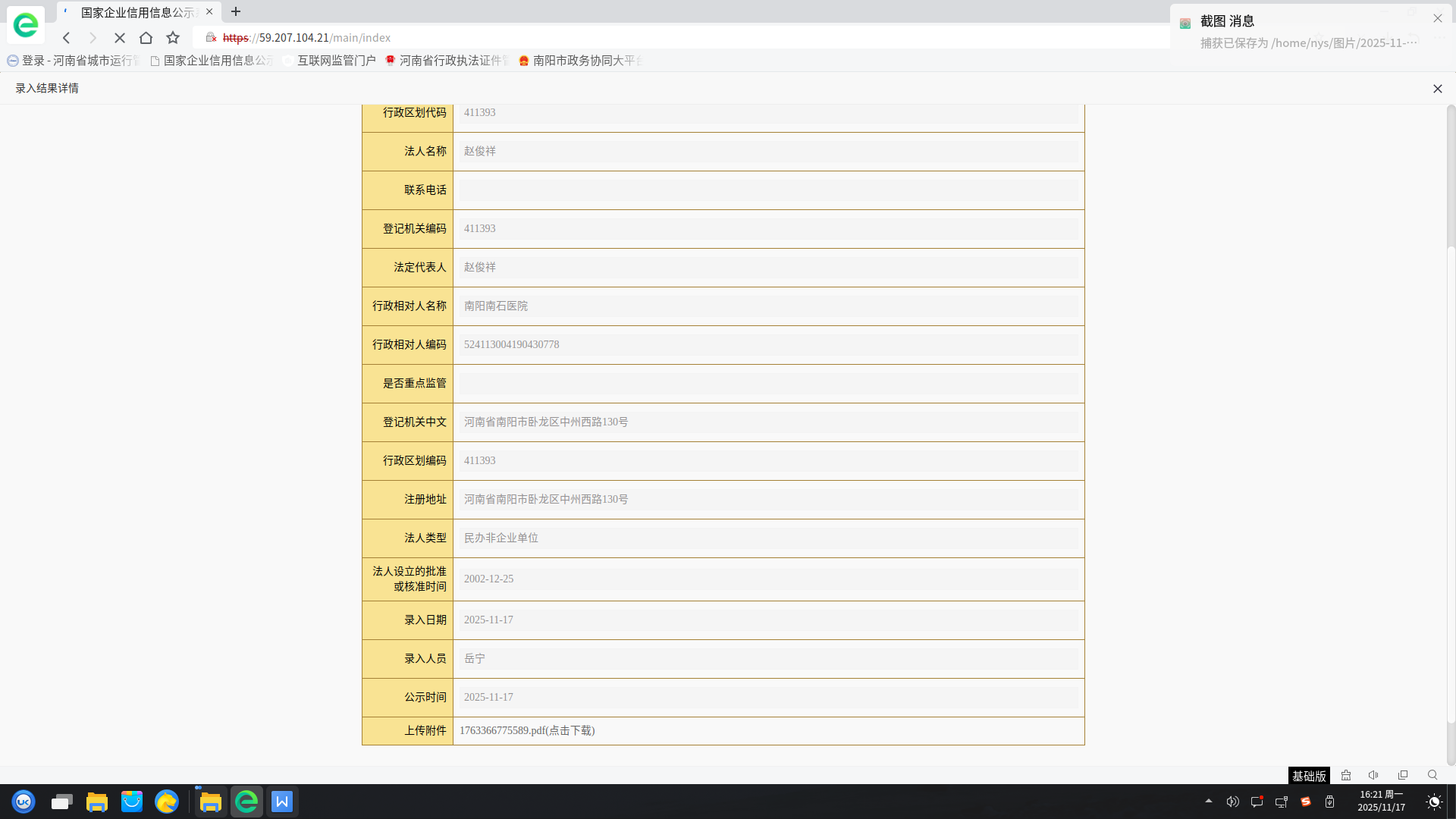Go to browser home page

click(146, 38)
